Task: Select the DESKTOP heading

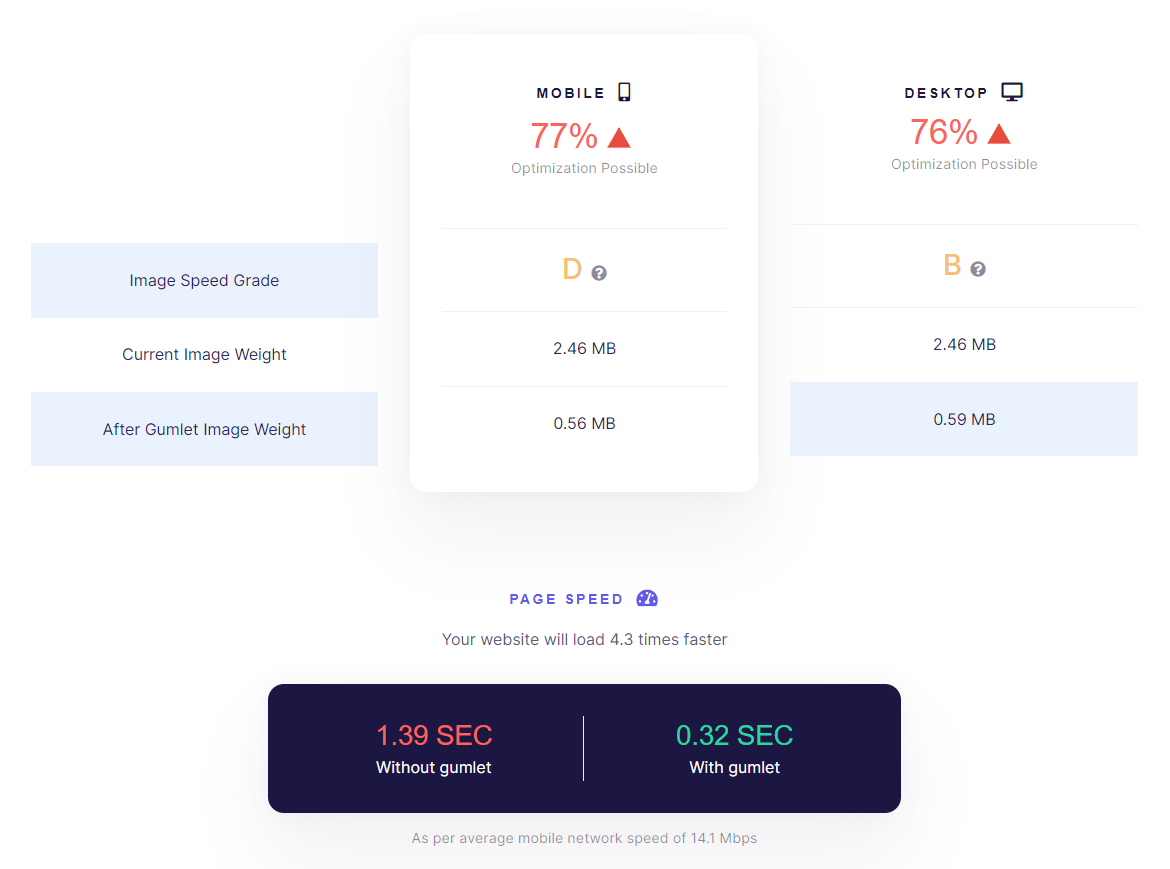Action: [945, 93]
